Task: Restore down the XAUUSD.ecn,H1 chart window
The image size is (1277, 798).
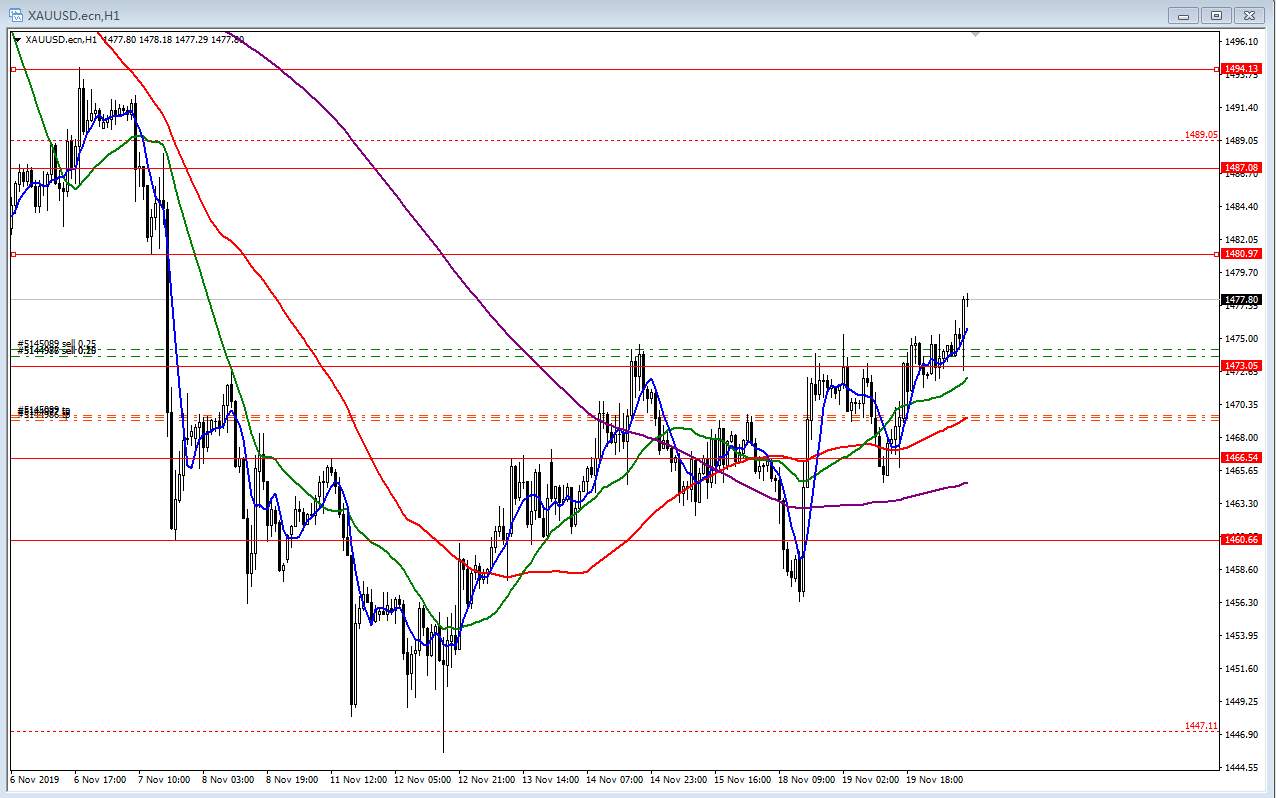Action: [1217, 15]
